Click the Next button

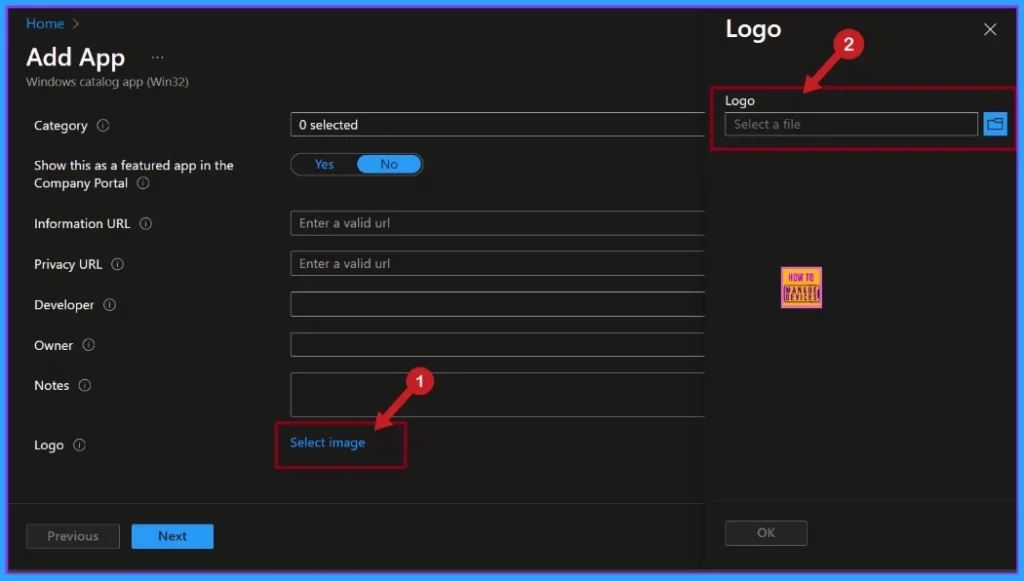(x=172, y=536)
